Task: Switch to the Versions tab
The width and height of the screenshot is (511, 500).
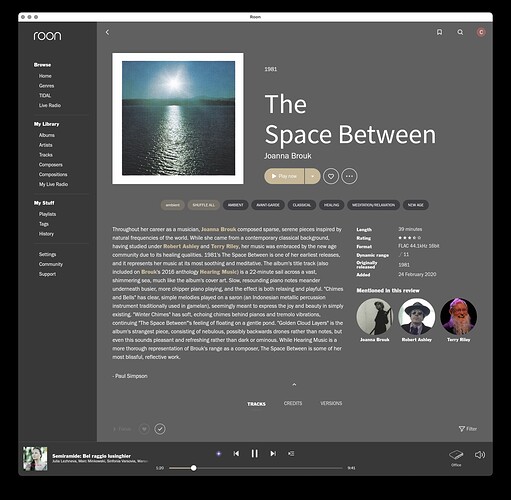Action: tap(331, 403)
